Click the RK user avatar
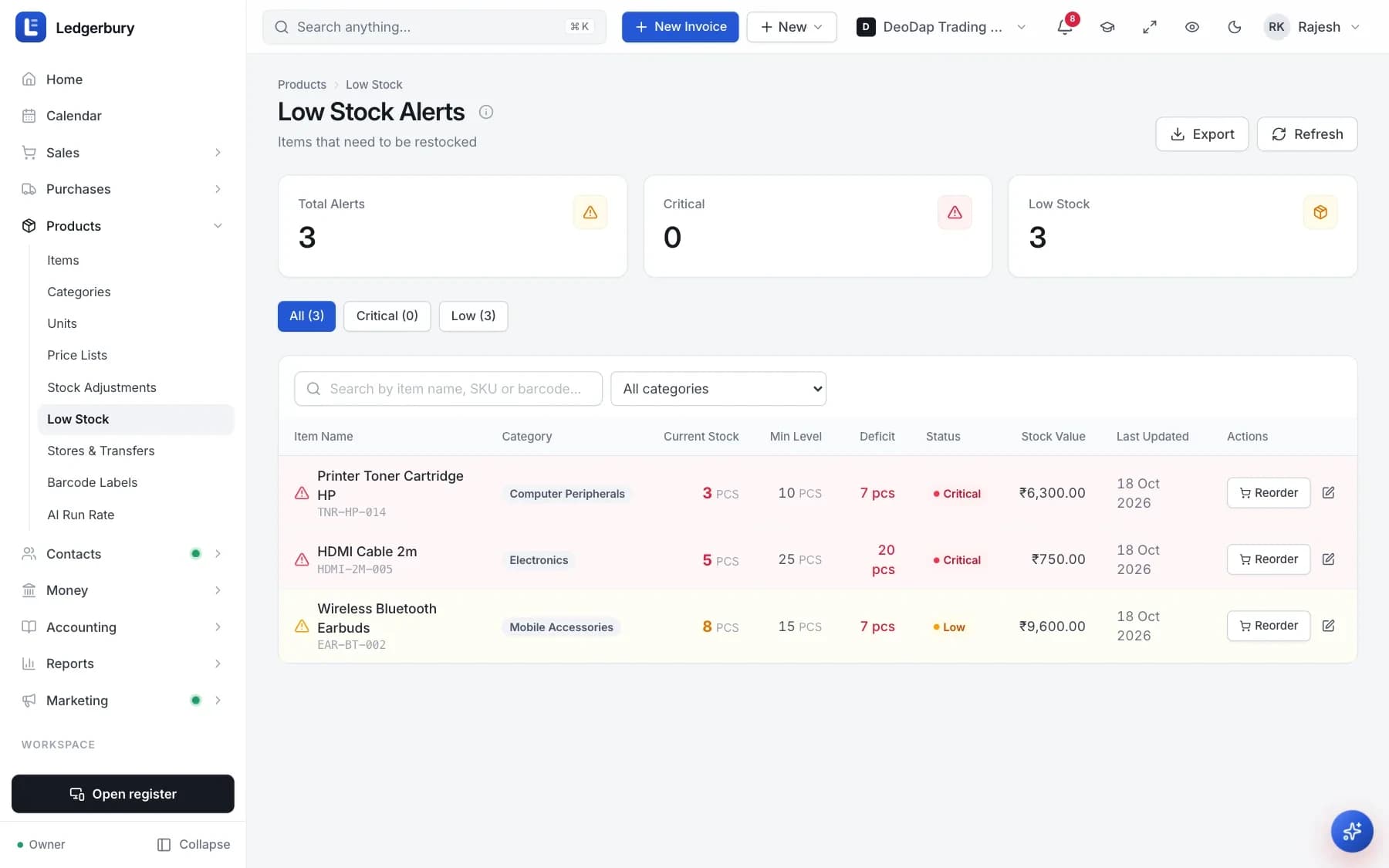Viewport: 1389px width, 868px height. (1276, 27)
